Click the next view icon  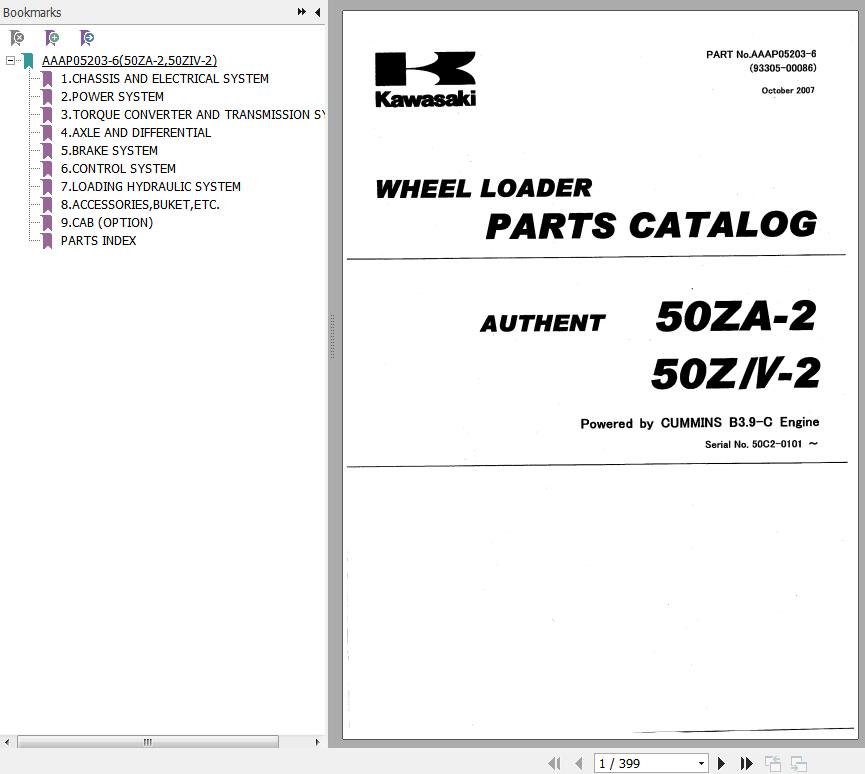(x=798, y=764)
